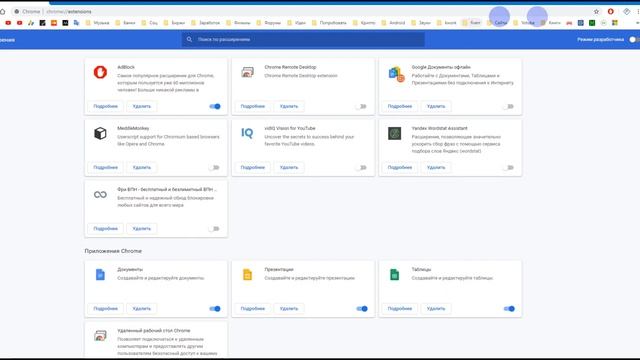Toggle Режим разработчика developer mode switch
640x360 pixels.
click(634, 40)
